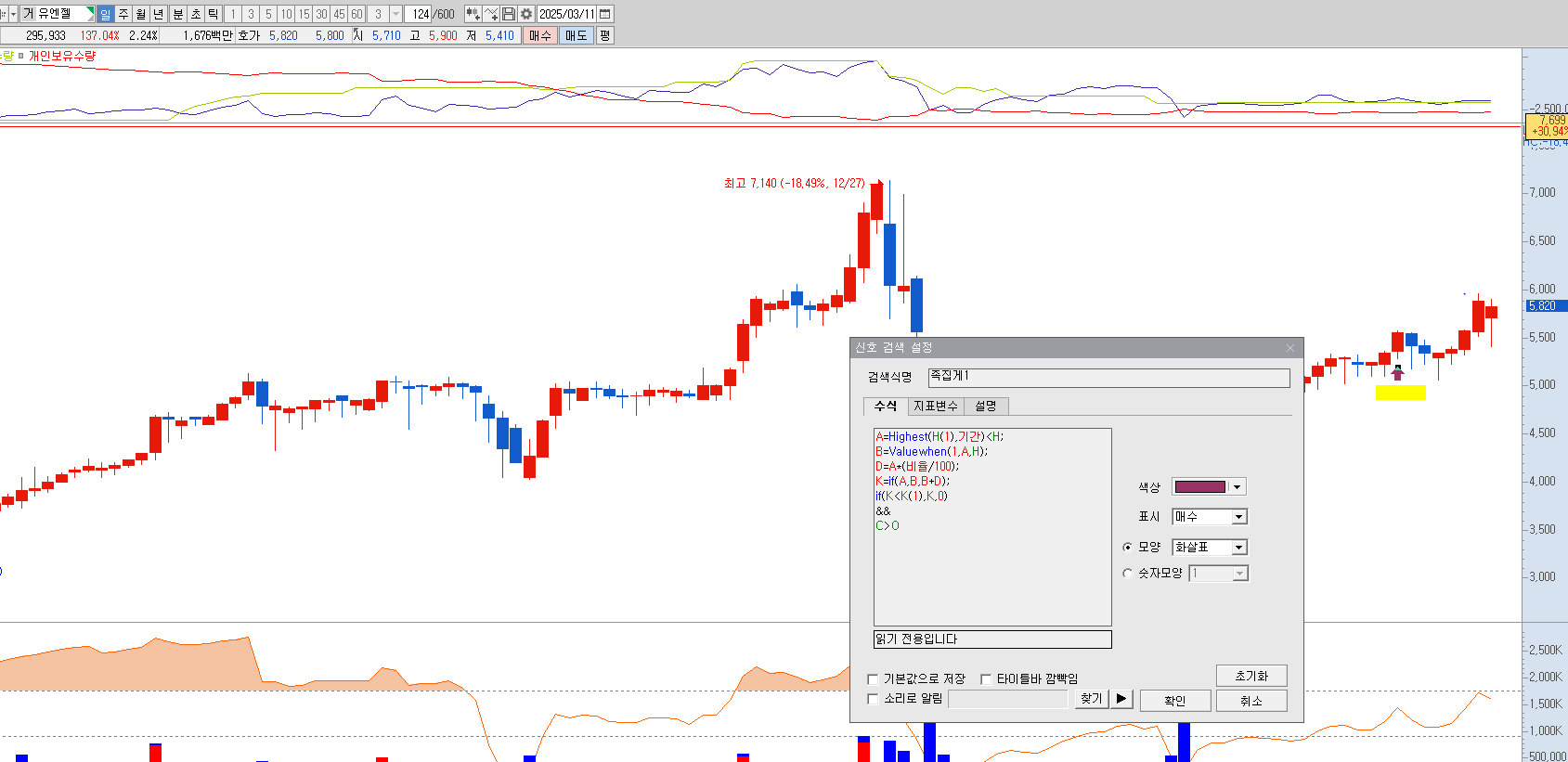Click the play sound arrow button
Viewport: 1568px width, 762px height.
pyautogui.click(x=1121, y=699)
